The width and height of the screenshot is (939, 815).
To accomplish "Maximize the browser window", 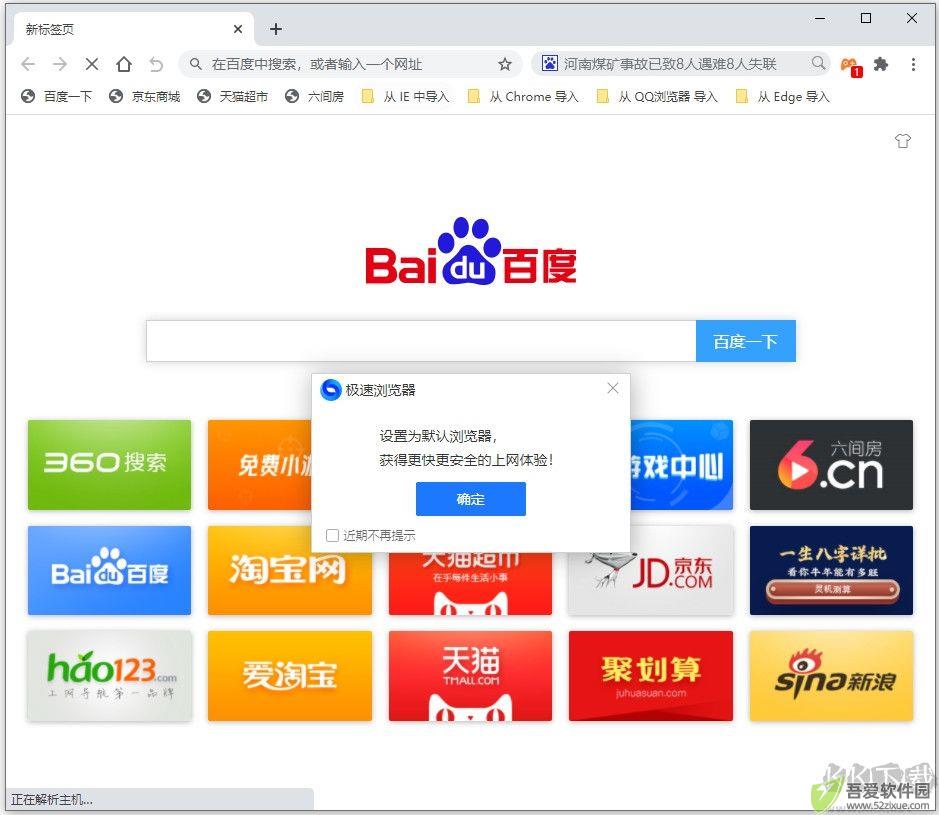I will point(865,19).
